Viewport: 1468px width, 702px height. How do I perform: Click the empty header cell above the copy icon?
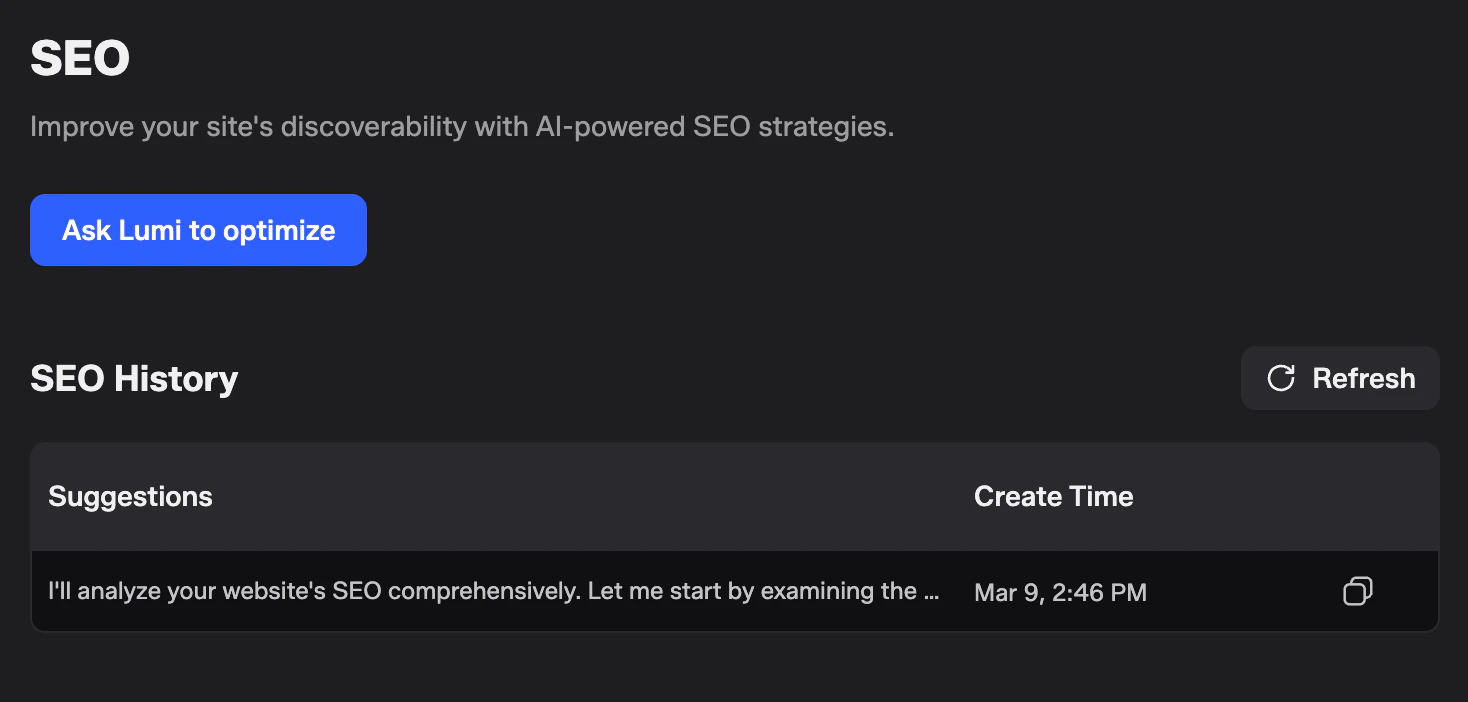(x=1357, y=496)
